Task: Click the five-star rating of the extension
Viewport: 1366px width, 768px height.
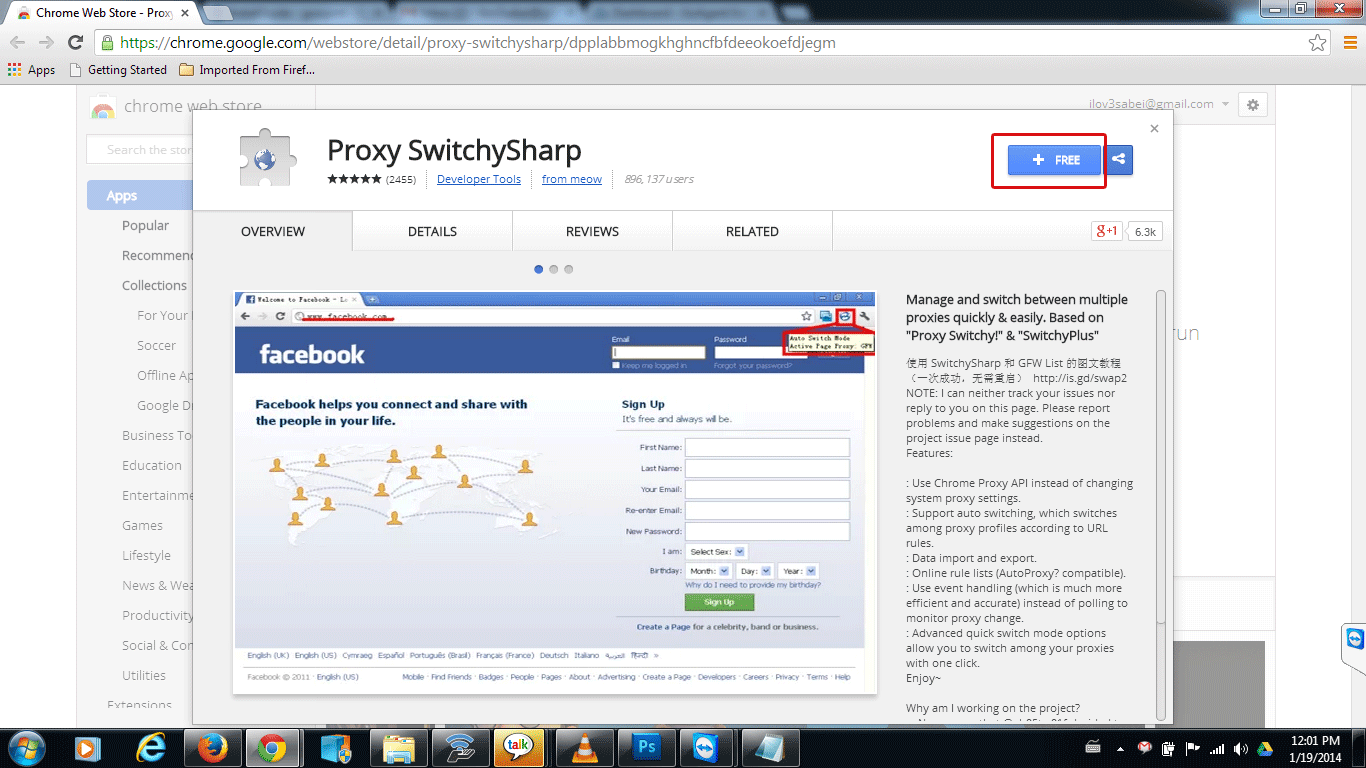Action: (355, 180)
